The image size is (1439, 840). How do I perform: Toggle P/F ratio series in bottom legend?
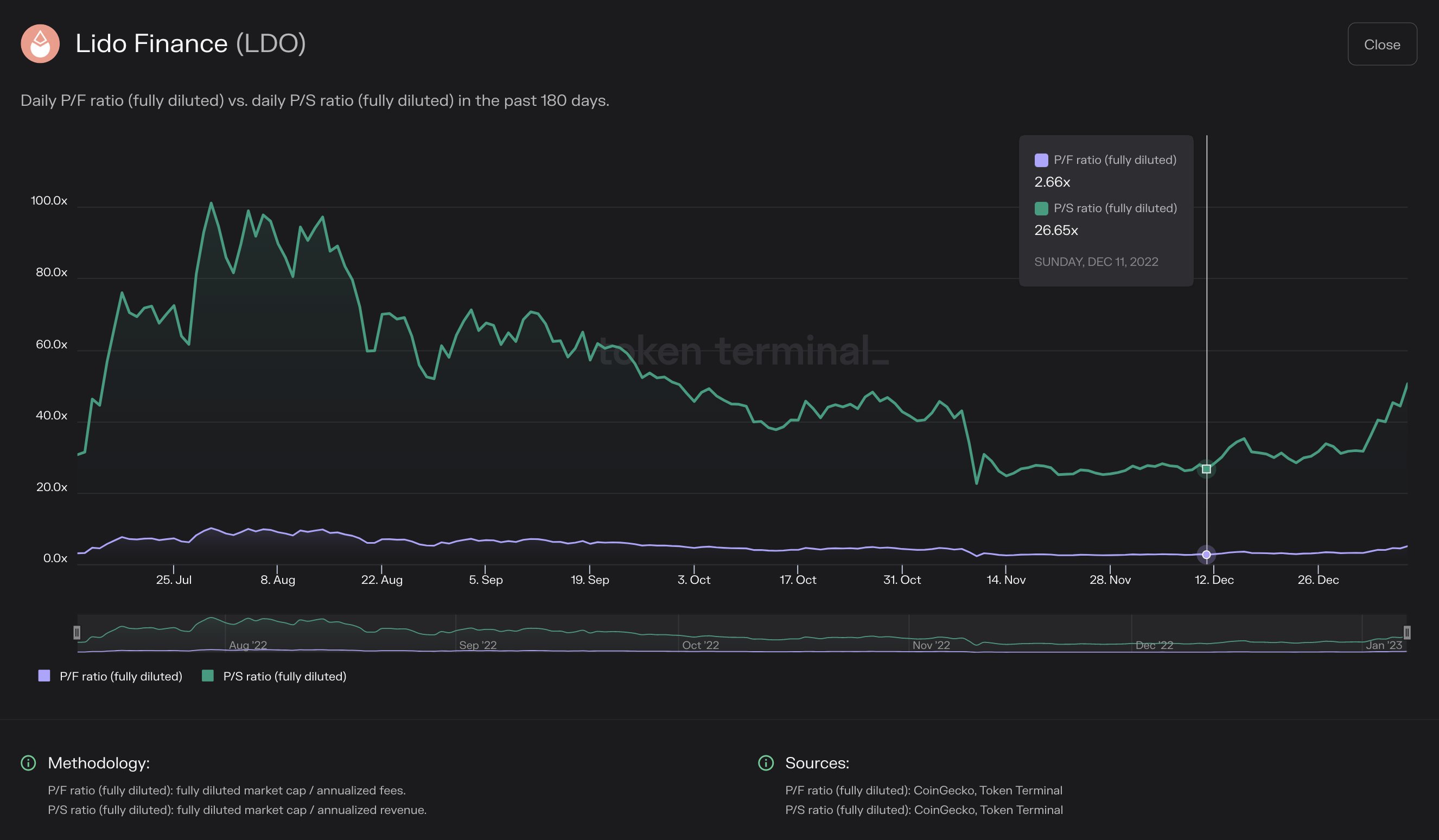[120, 676]
